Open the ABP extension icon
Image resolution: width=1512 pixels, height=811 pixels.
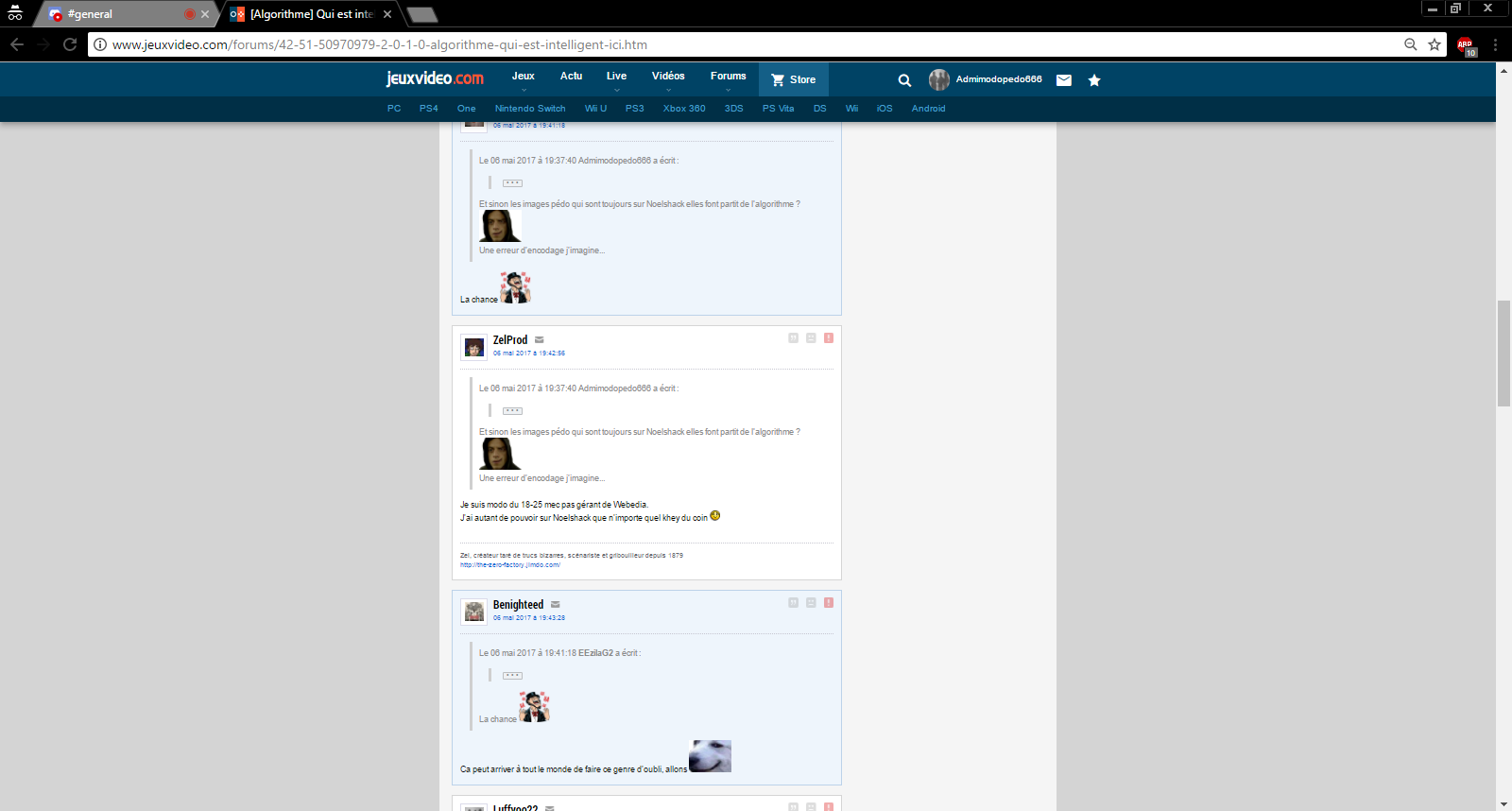1466,45
